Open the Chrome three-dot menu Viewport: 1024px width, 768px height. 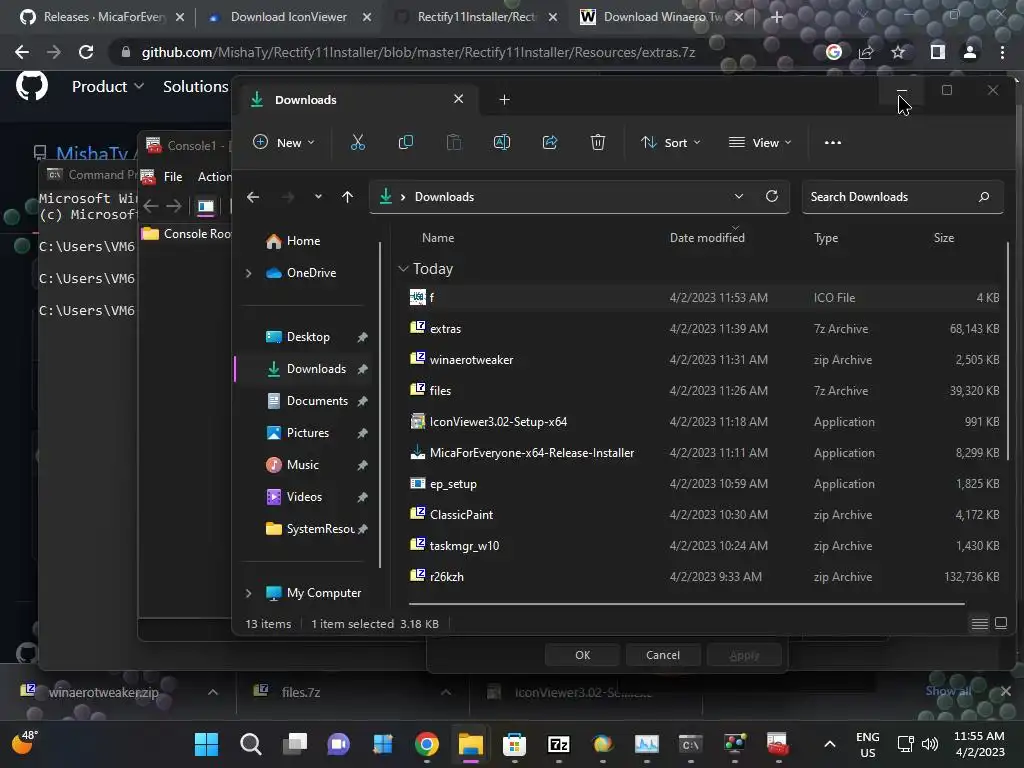(1002, 52)
